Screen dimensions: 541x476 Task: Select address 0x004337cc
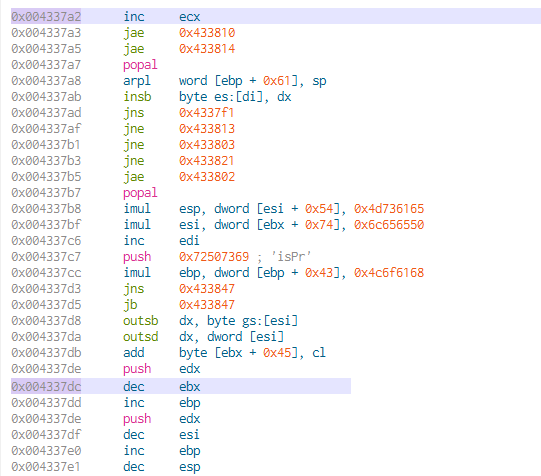point(46,272)
